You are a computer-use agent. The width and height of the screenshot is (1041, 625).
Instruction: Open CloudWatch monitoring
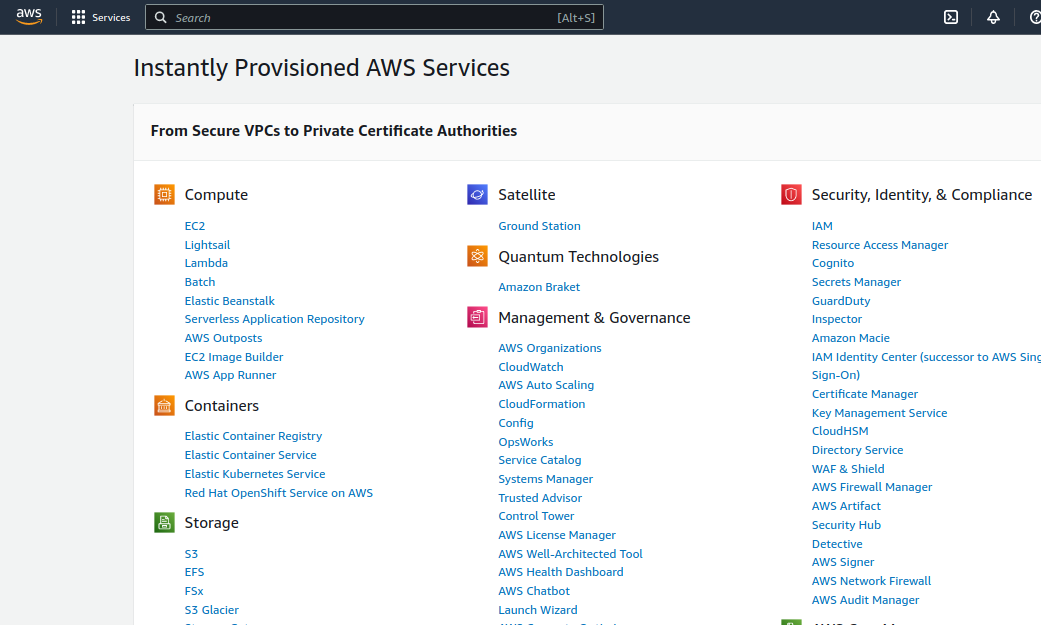point(530,367)
